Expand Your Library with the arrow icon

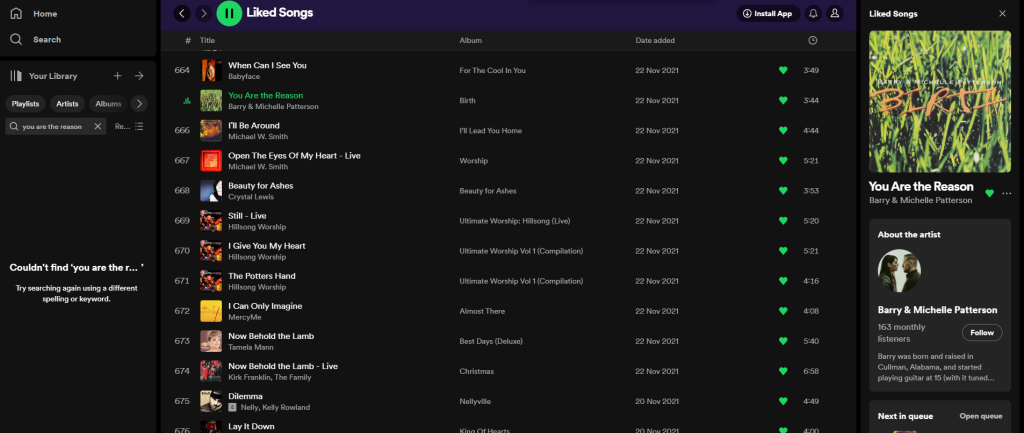(x=139, y=76)
